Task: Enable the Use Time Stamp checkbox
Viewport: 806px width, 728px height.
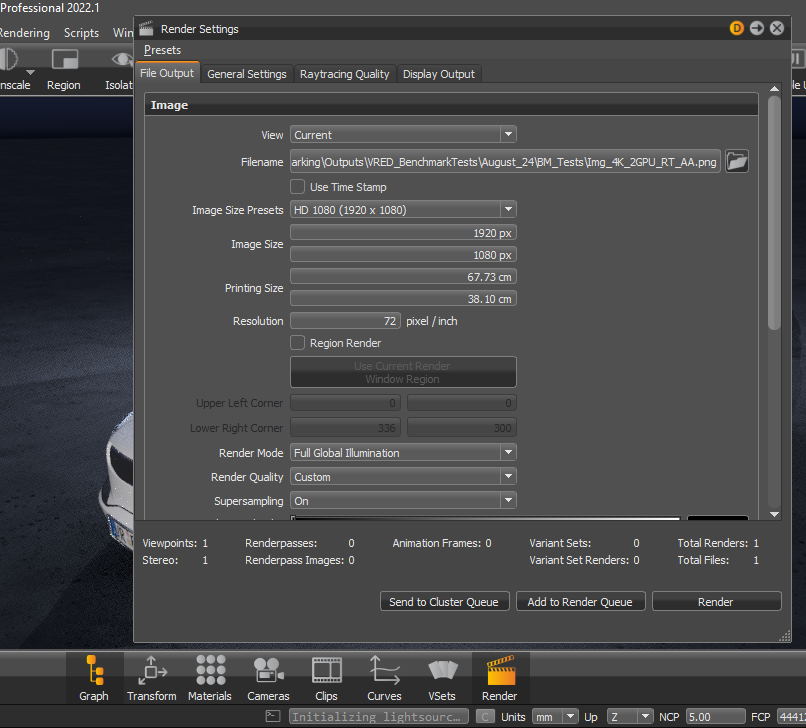Action: [x=298, y=187]
